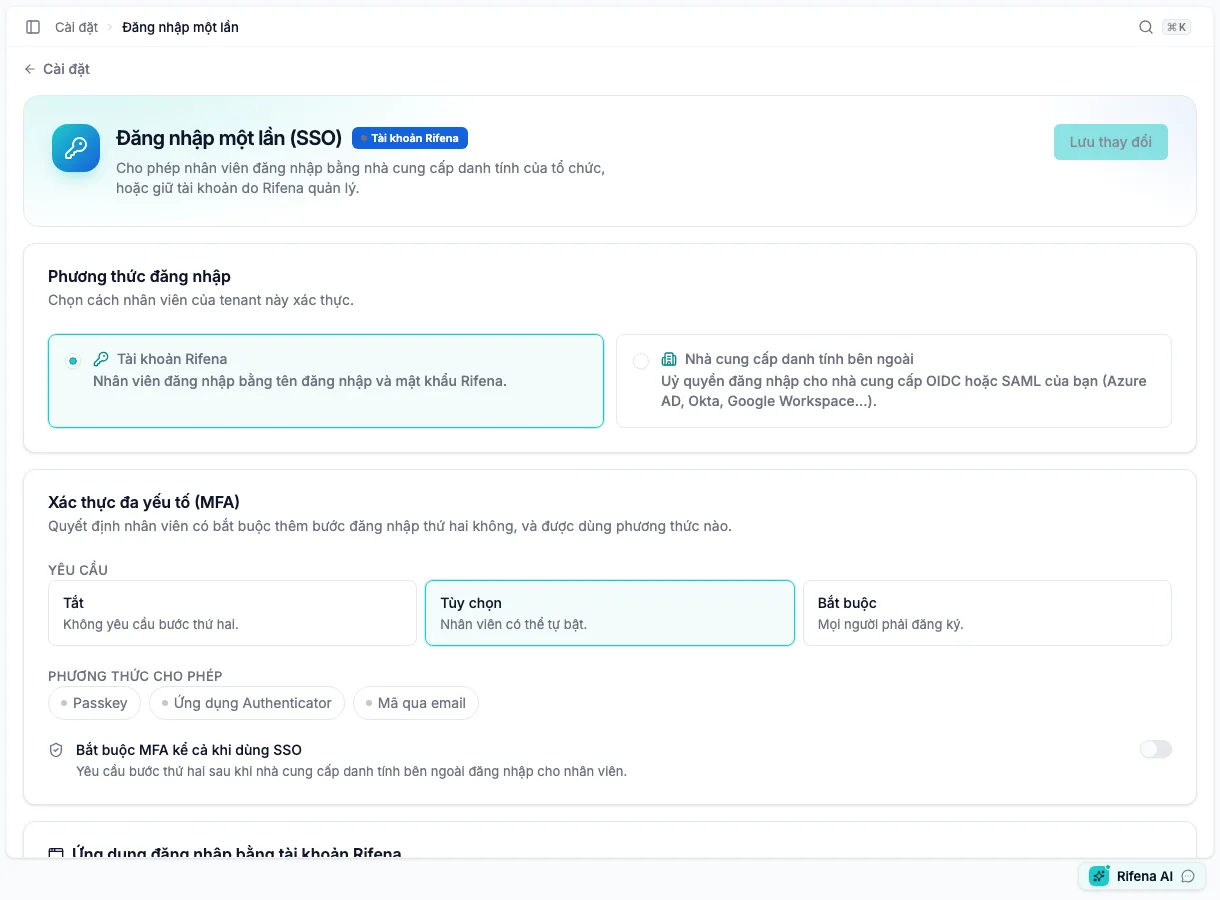The height and width of the screenshot is (900, 1220).
Task: Click the Rifena AI chat bubble icon
Action: (1188, 876)
